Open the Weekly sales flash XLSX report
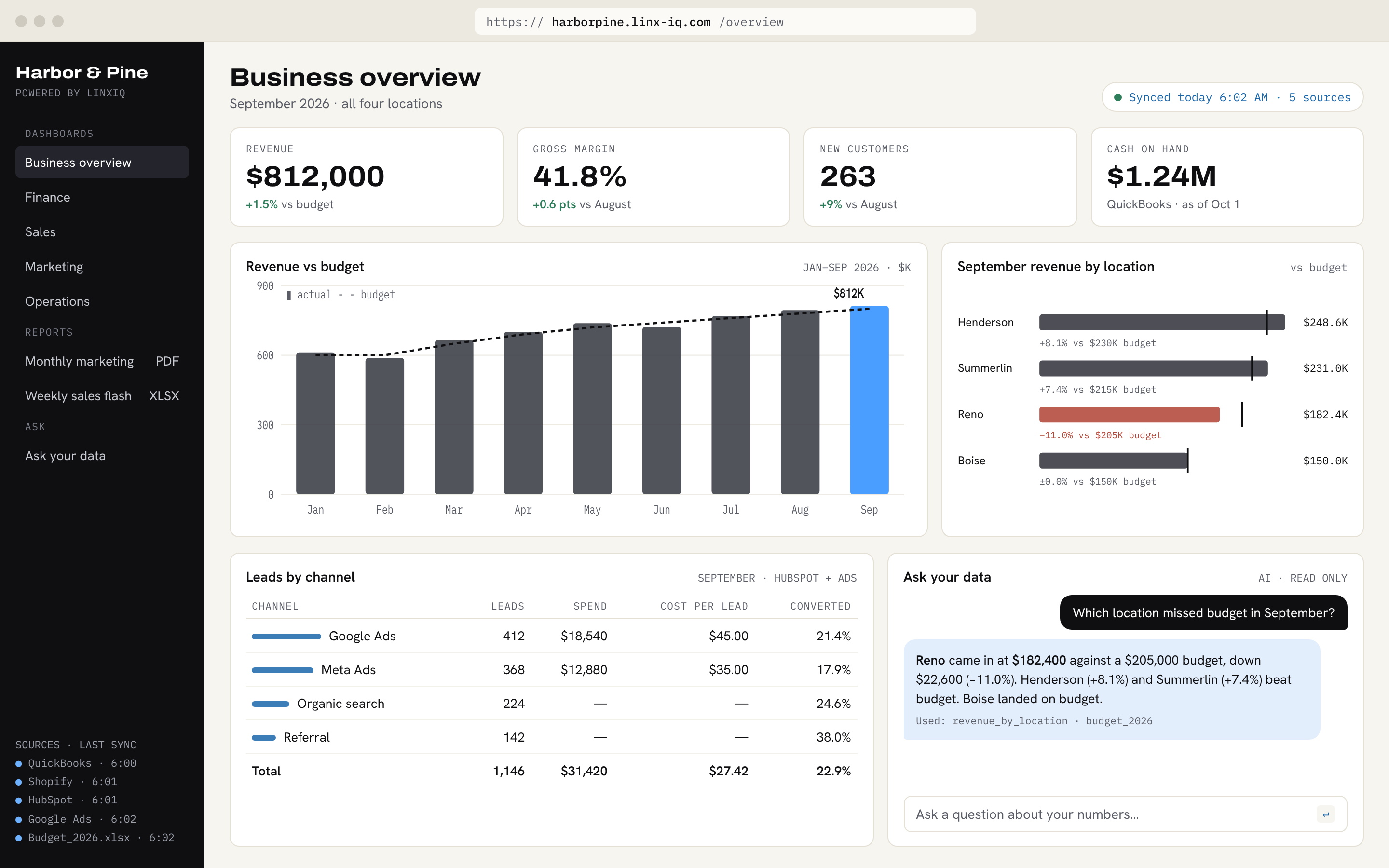 102,395
